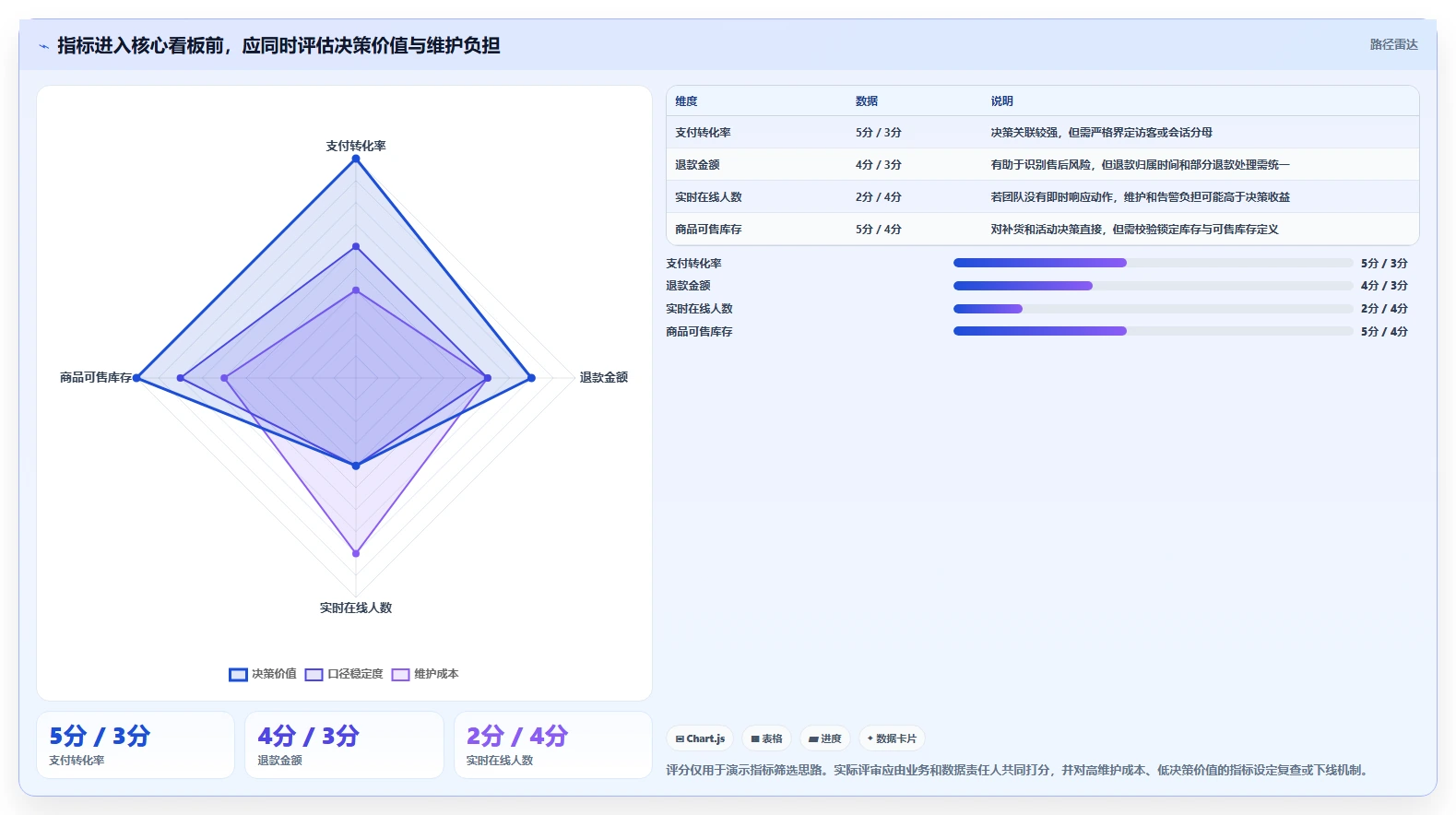Select the 退款金额 table row cell
Viewport: 1456px width, 815px height.
coord(697,165)
